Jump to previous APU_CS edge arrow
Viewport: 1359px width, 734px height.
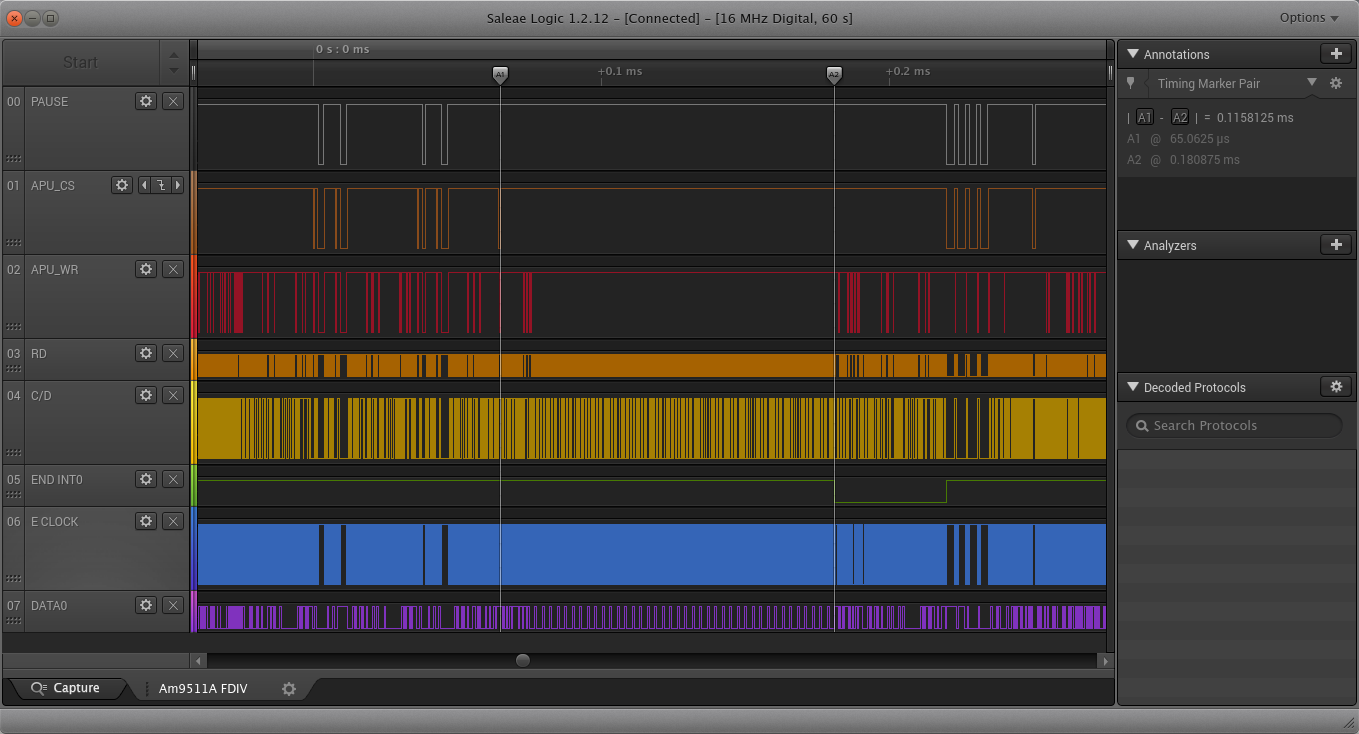click(145, 185)
